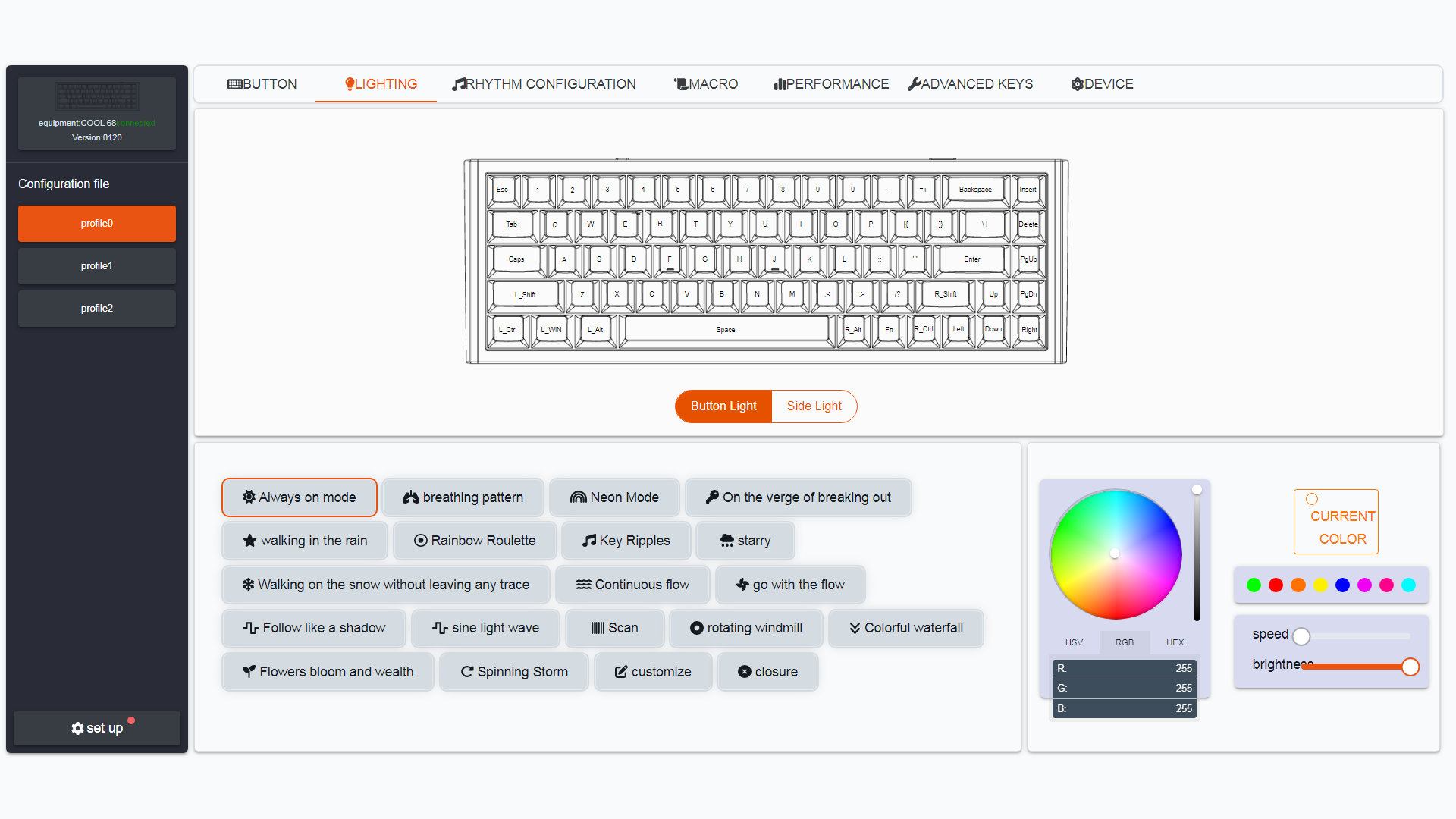Select rotating windmill effect

point(746,628)
